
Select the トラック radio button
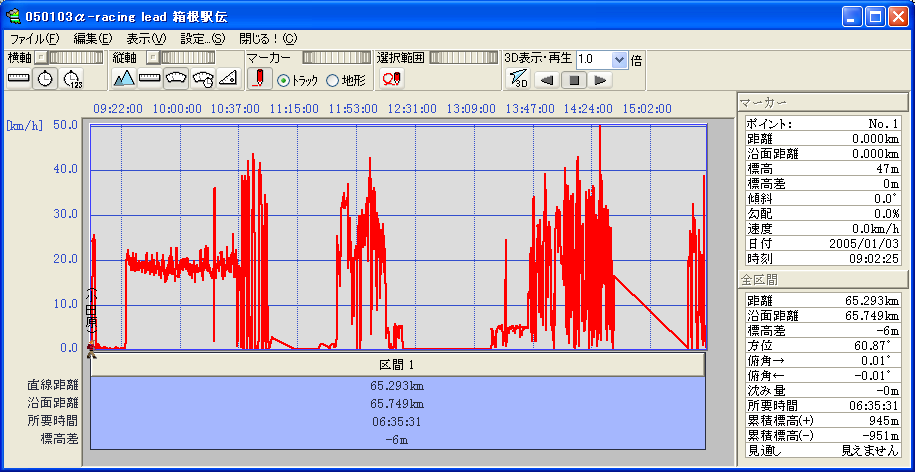[283, 80]
